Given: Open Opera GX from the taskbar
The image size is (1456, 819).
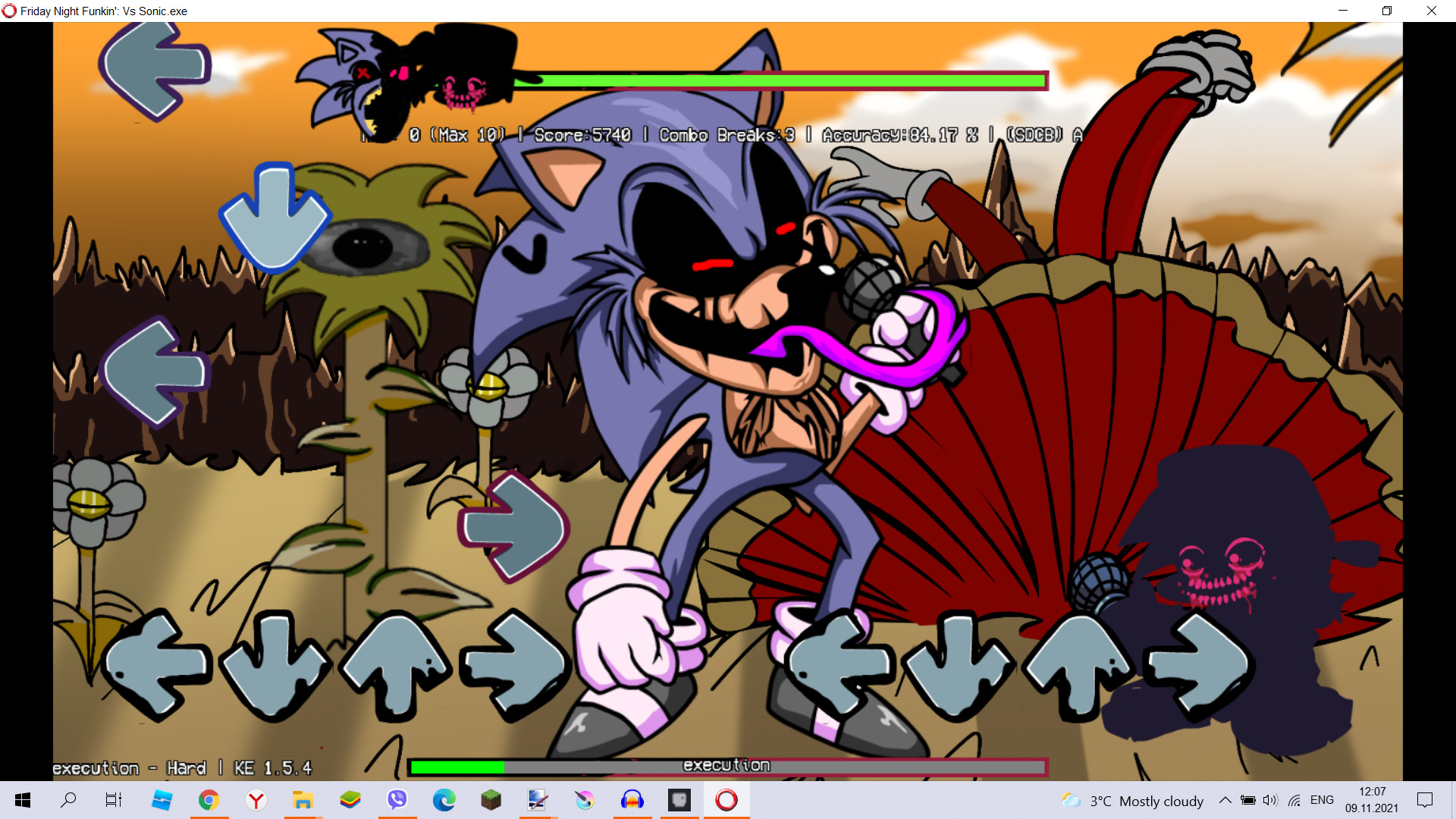Looking at the screenshot, I should point(726,800).
